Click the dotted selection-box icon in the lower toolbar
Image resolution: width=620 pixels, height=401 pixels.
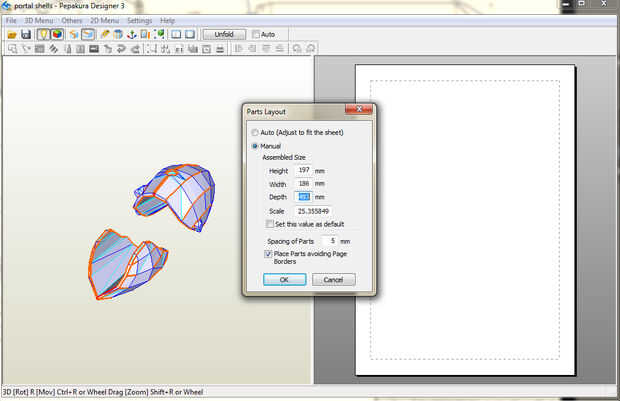click(152, 49)
